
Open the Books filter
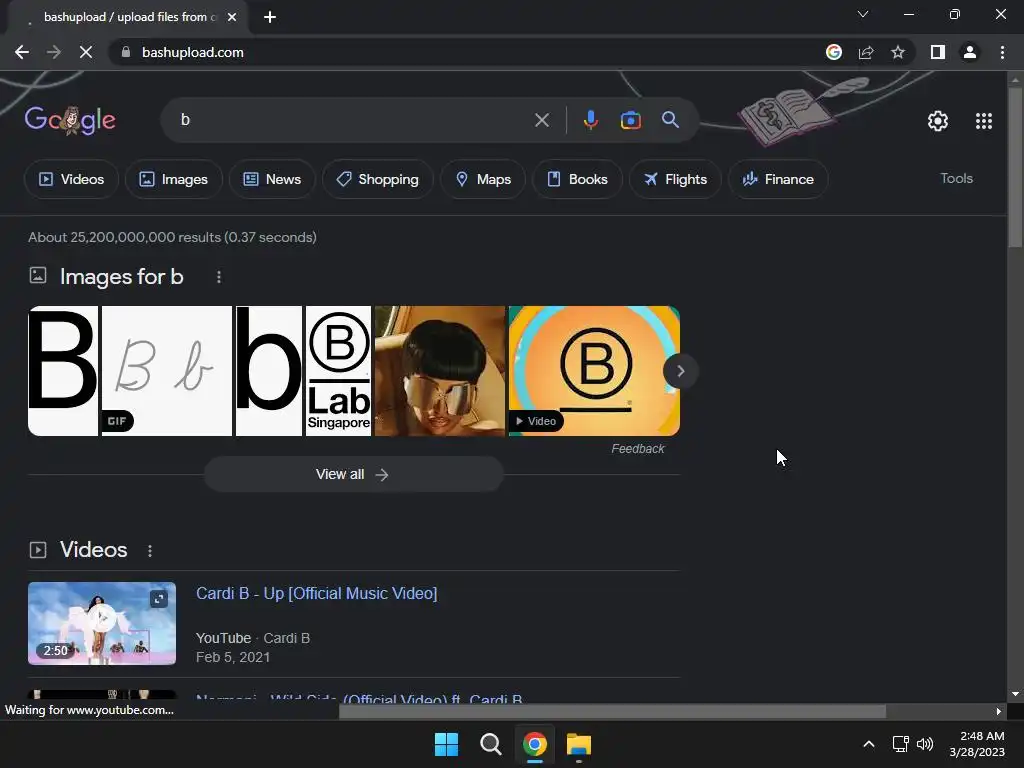(577, 179)
